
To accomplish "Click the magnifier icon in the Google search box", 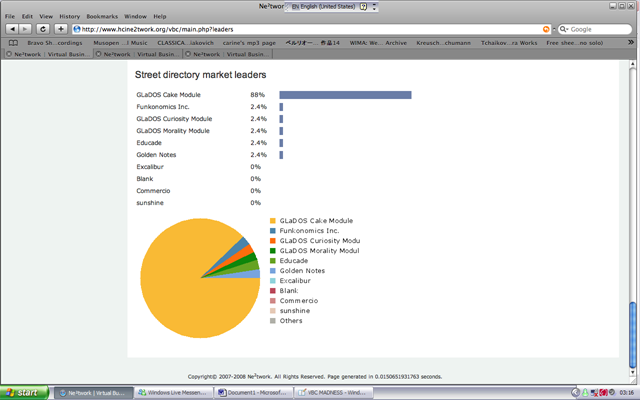I will click(564, 29).
